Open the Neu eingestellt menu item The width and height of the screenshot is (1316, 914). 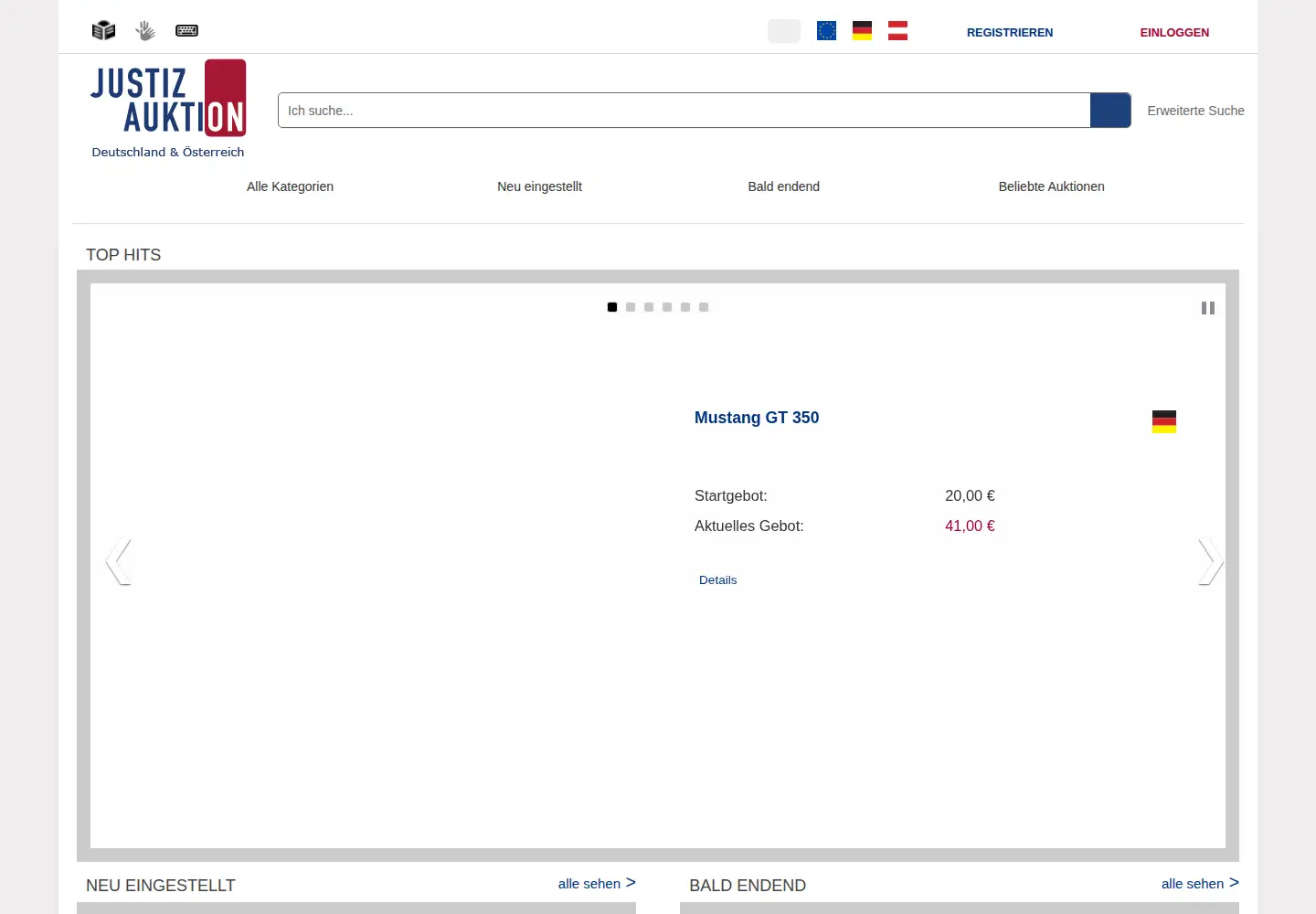coord(539,186)
